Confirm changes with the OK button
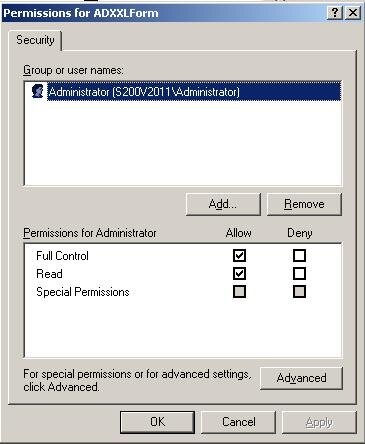The height and width of the screenshot is (444, 365). [157, 422]
